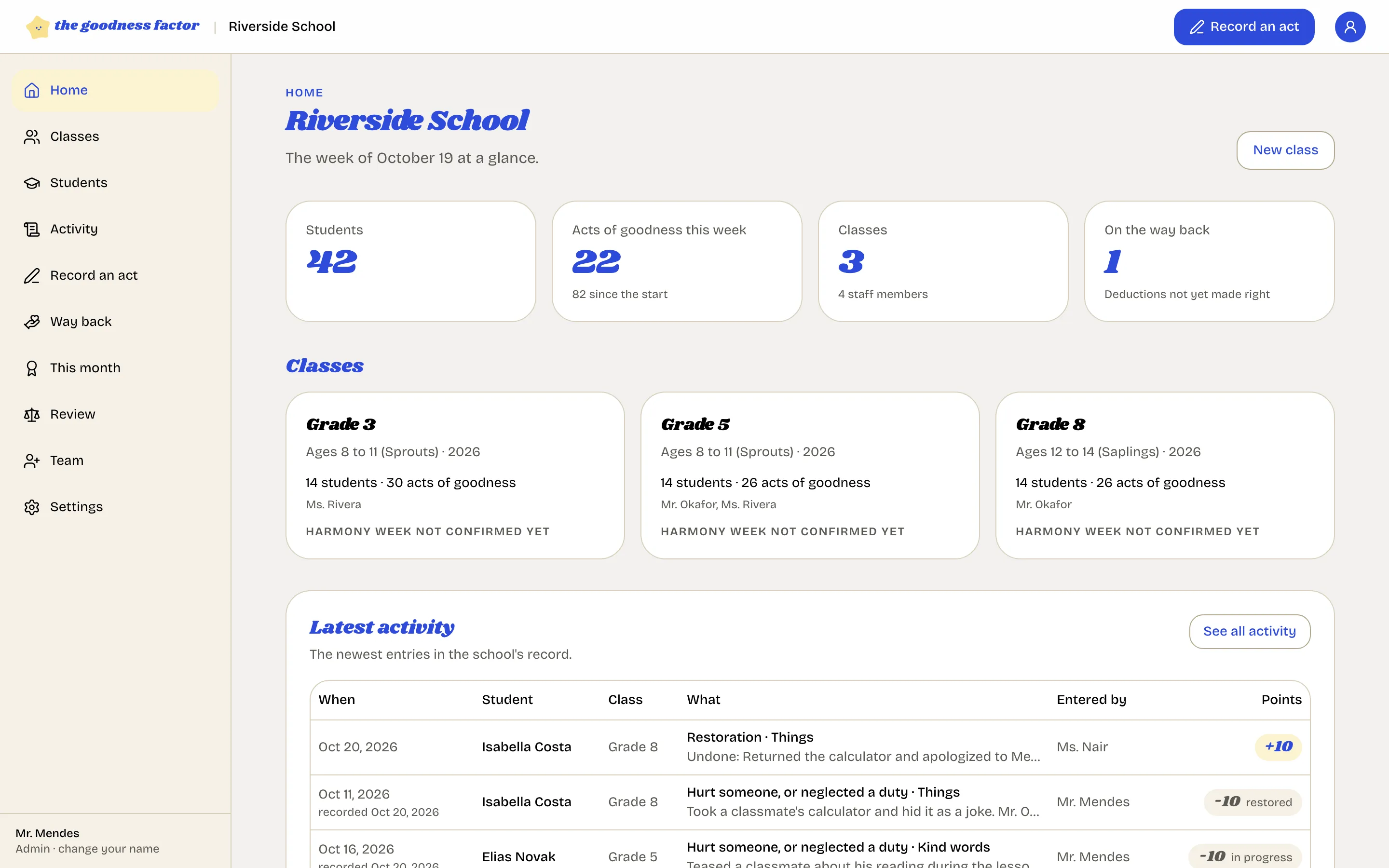Screen dimensions: 1389x868
Task: Click the Students 42 stat card
Action: tap(410, 261)
